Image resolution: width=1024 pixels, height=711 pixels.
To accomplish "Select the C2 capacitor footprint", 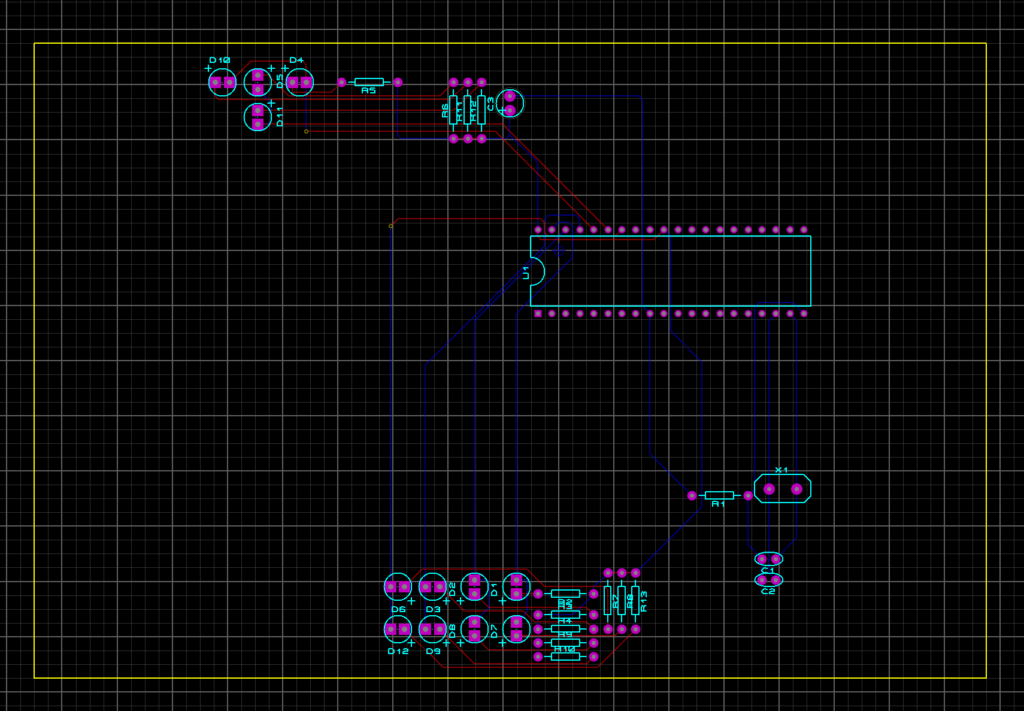I will [x=768, y=579].
